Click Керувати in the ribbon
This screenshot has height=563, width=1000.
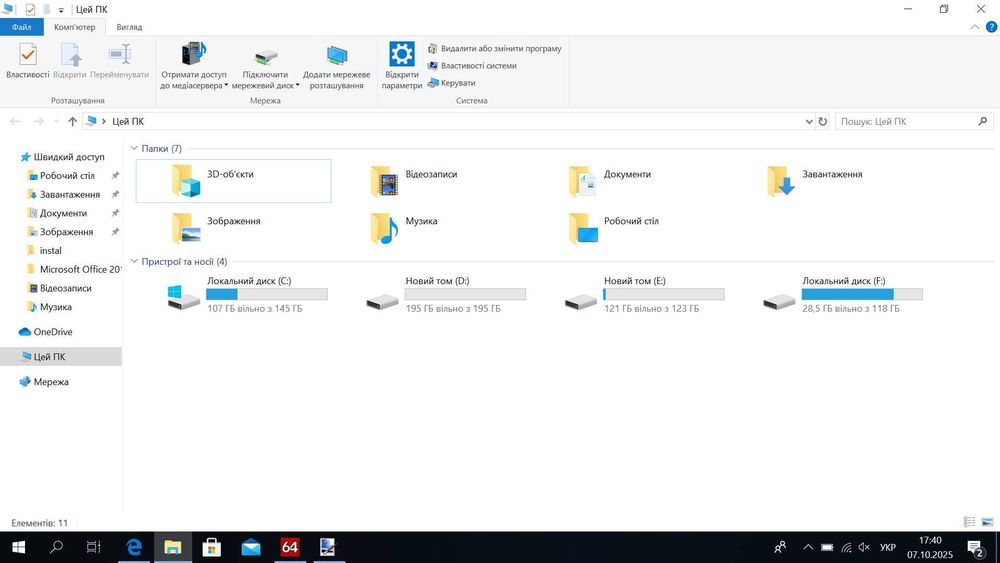coord(452,83)
